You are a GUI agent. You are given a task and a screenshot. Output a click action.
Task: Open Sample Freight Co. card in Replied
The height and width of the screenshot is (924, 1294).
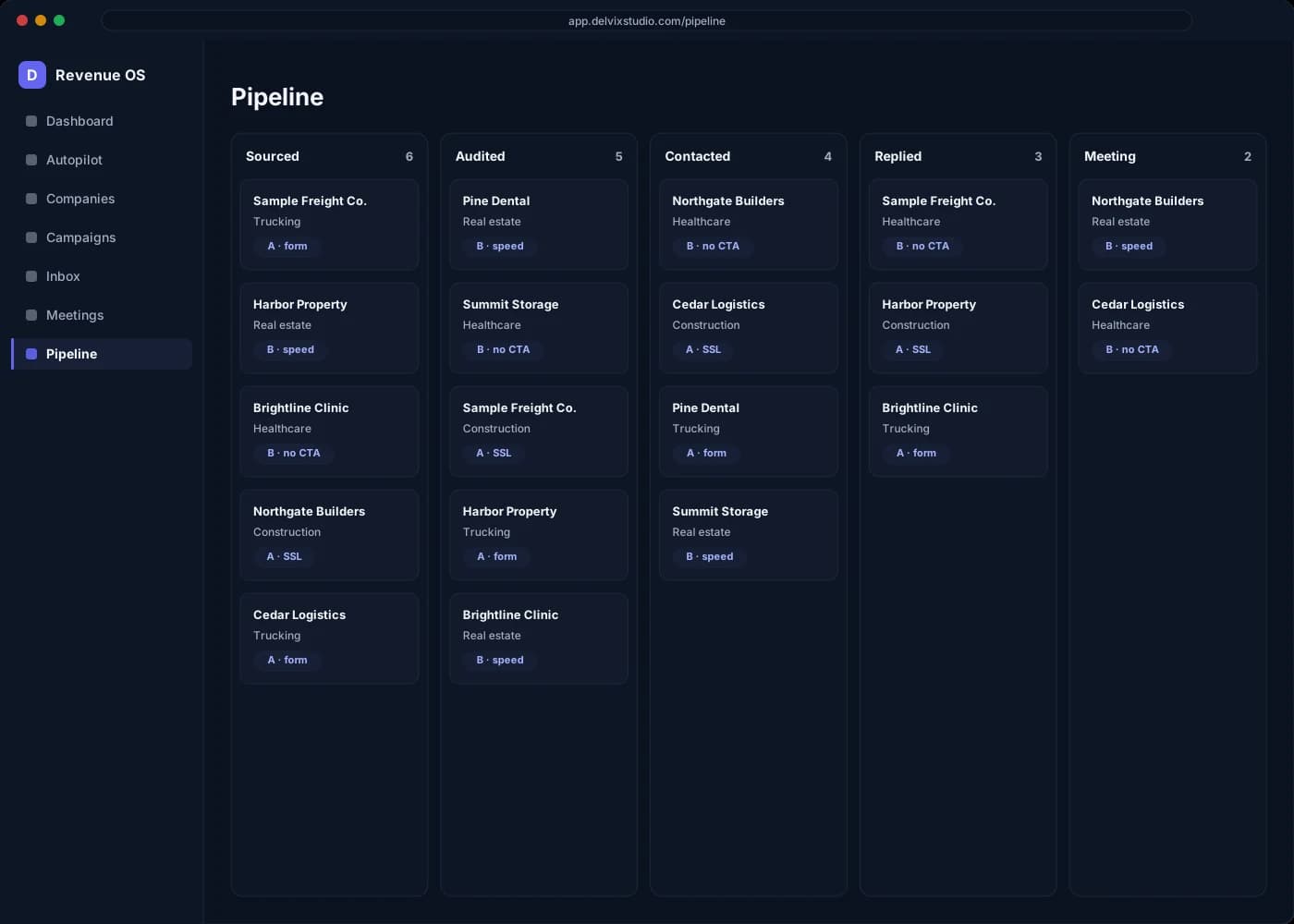click(958, 225)
